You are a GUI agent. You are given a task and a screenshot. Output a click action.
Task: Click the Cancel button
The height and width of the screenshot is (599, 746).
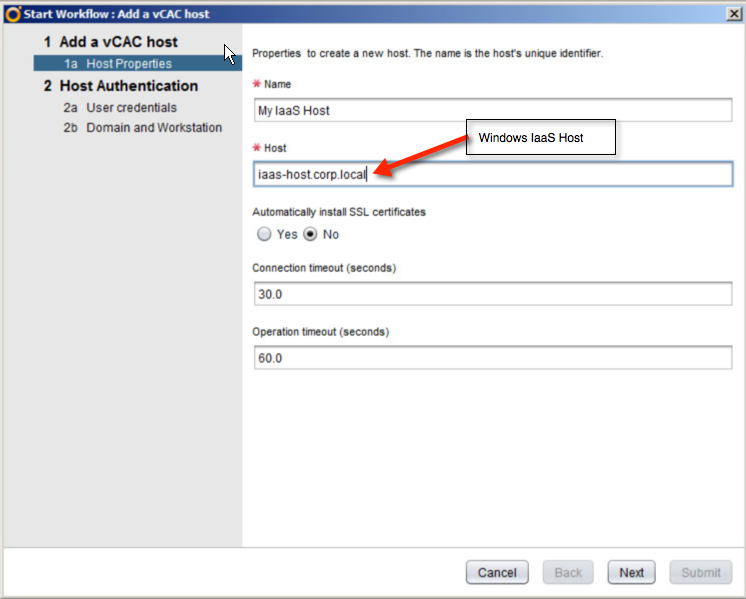coord(497,572)
